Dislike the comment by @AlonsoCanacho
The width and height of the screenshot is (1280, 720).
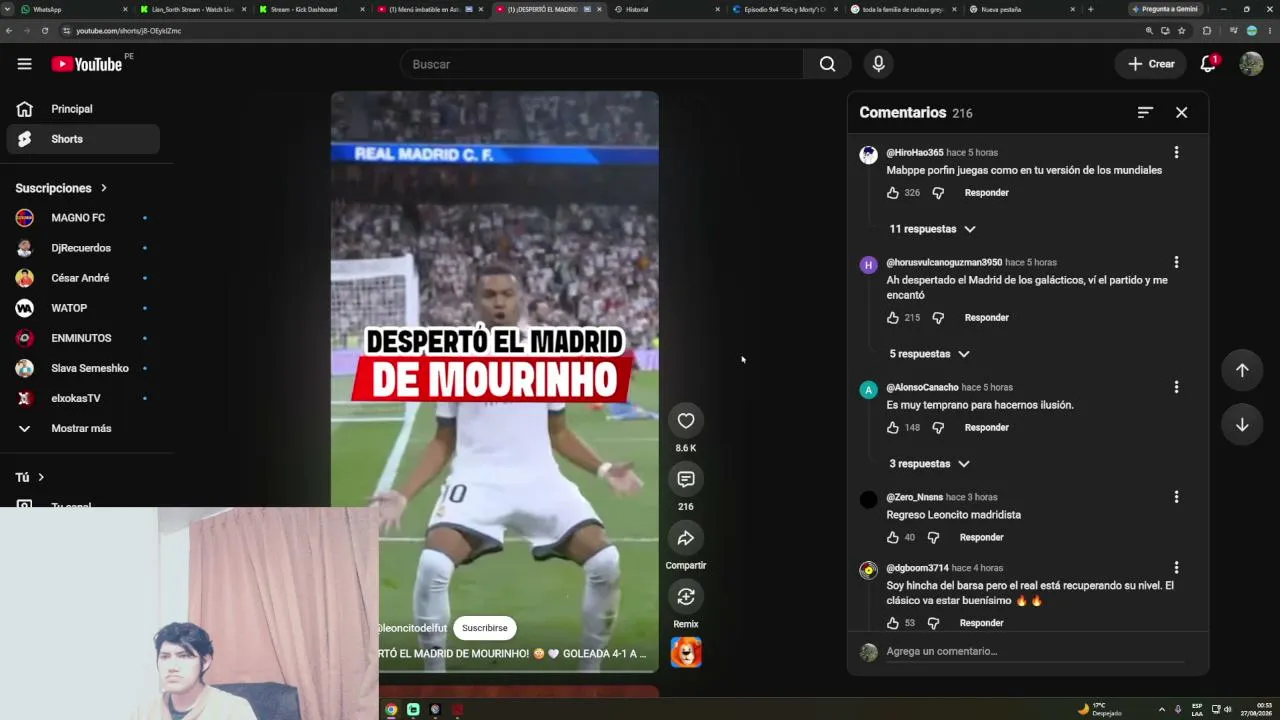(938, 428)
